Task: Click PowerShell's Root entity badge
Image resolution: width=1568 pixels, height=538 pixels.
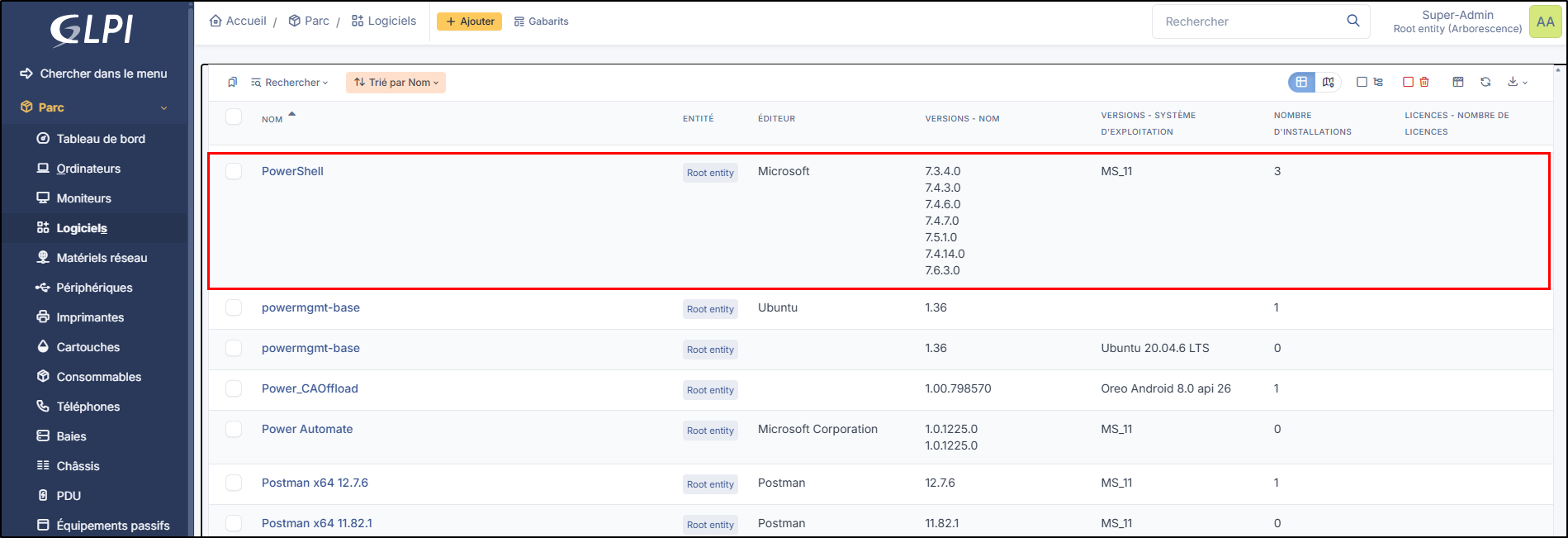Action: [710, 173]
